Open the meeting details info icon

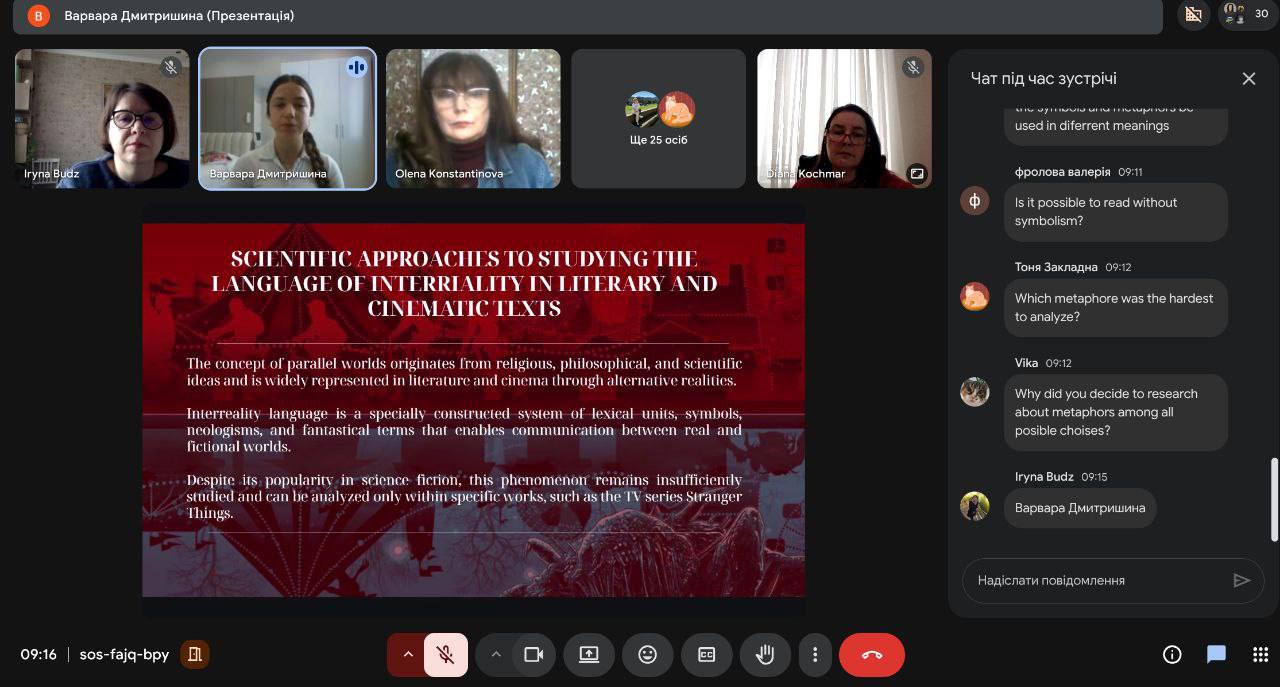pyautogui.click(x=1172, y=655)
